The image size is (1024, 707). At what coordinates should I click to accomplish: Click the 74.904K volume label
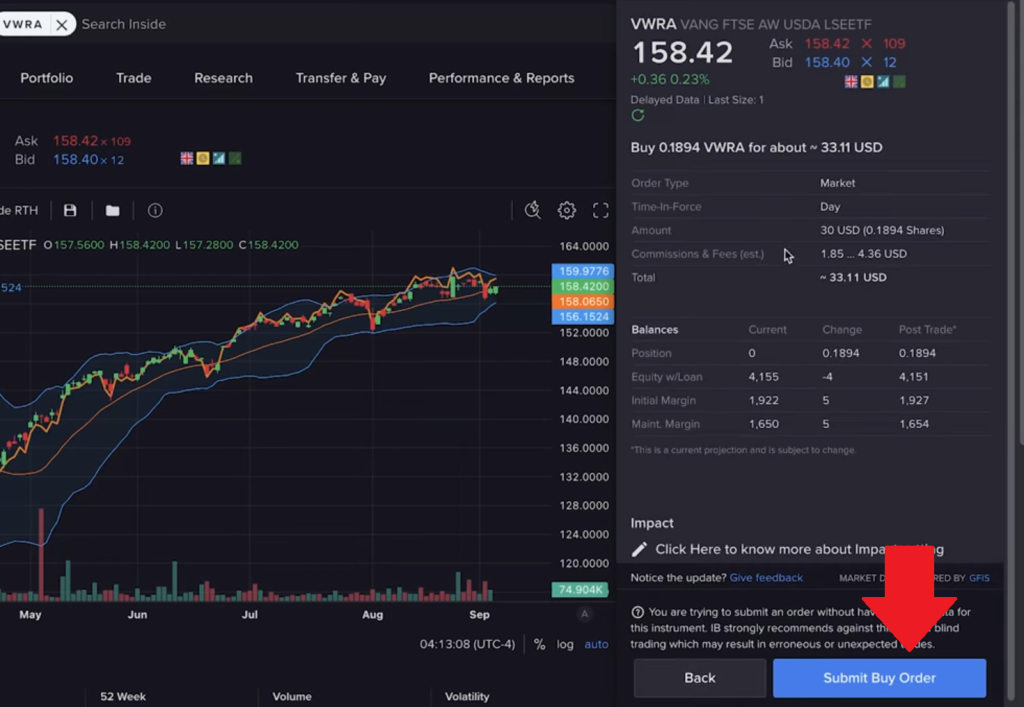[580, 589]
